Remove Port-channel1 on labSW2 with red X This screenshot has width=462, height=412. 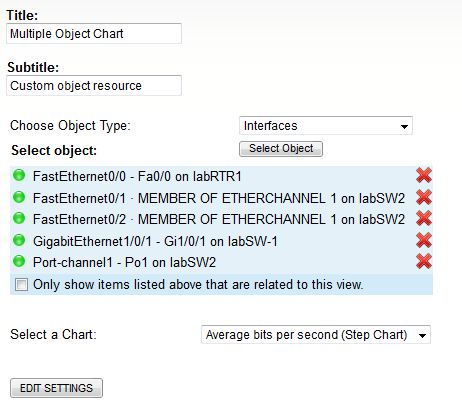pyautogui.click(x=424, y=261)
